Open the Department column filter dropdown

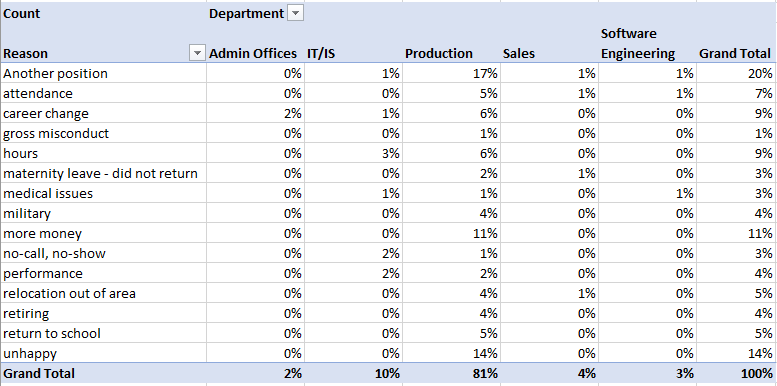pyautogui.click(x=295, y=14)
